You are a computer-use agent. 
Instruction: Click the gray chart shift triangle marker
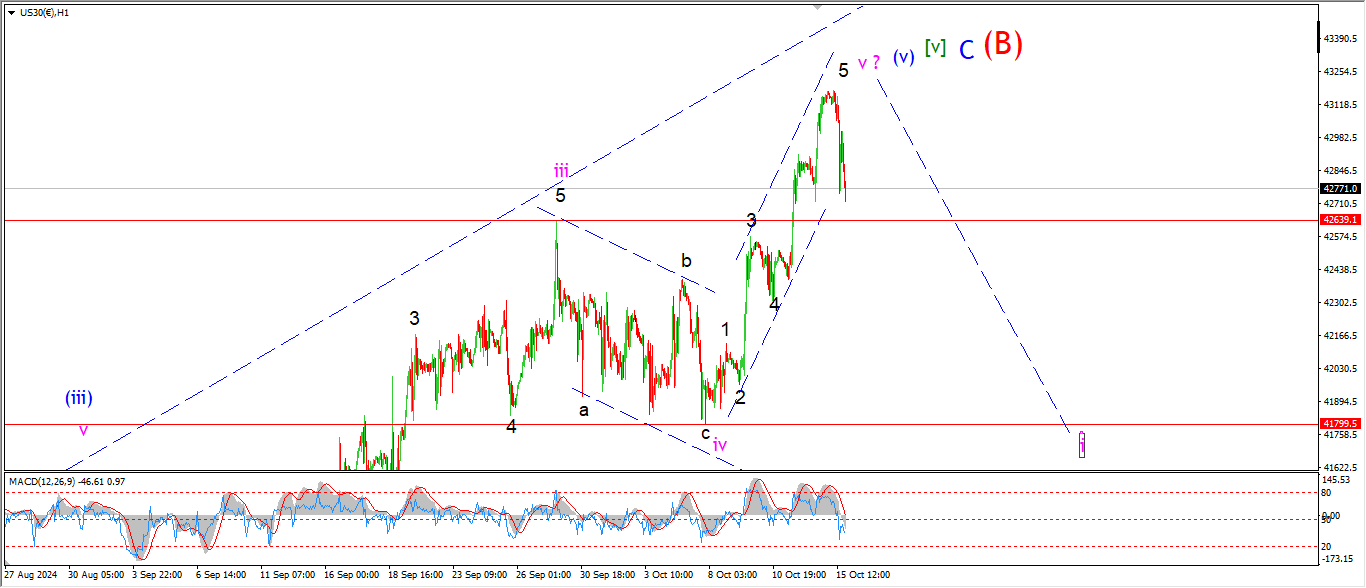tap(819, 6)
